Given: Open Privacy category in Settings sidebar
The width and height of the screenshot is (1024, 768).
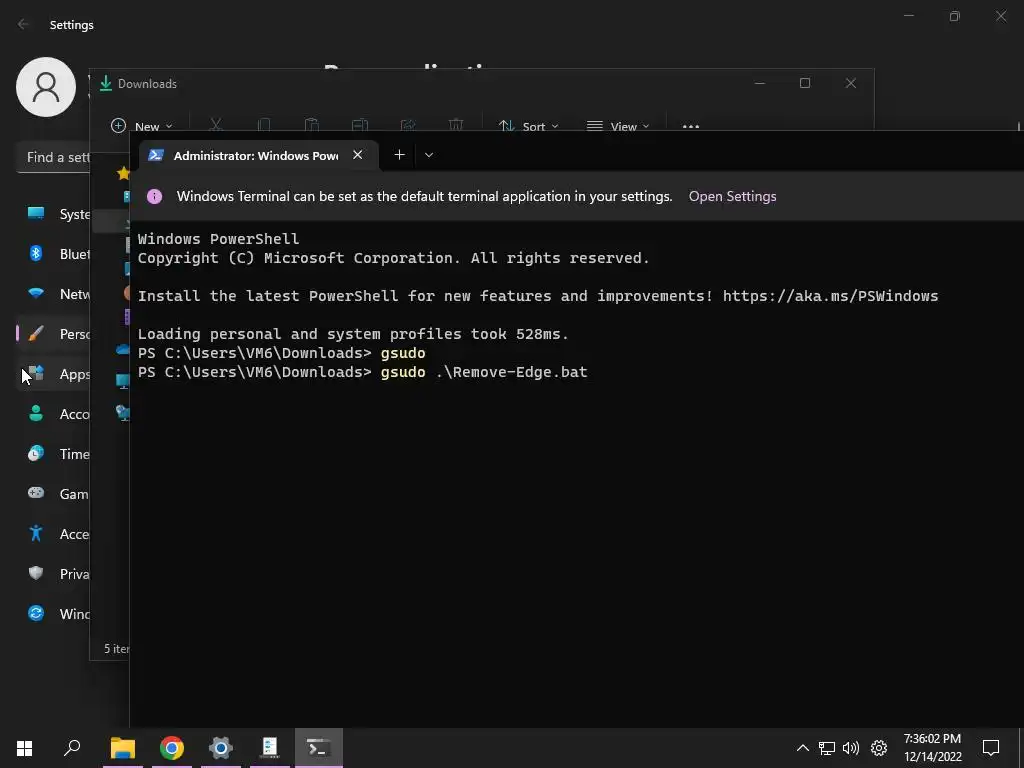Looking at the screenshot, I should (x=52, y=573).
